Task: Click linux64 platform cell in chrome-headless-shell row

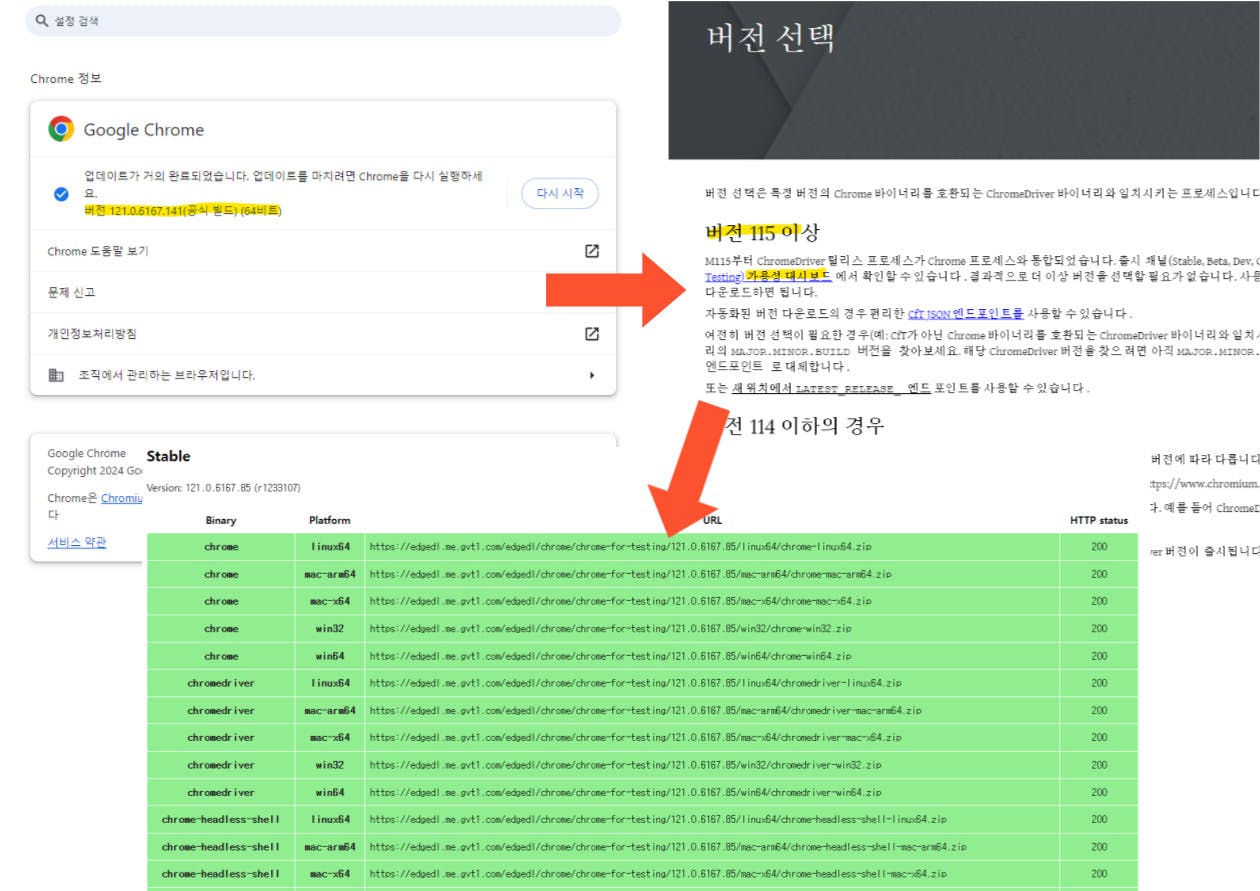Action: coord(330,819)
